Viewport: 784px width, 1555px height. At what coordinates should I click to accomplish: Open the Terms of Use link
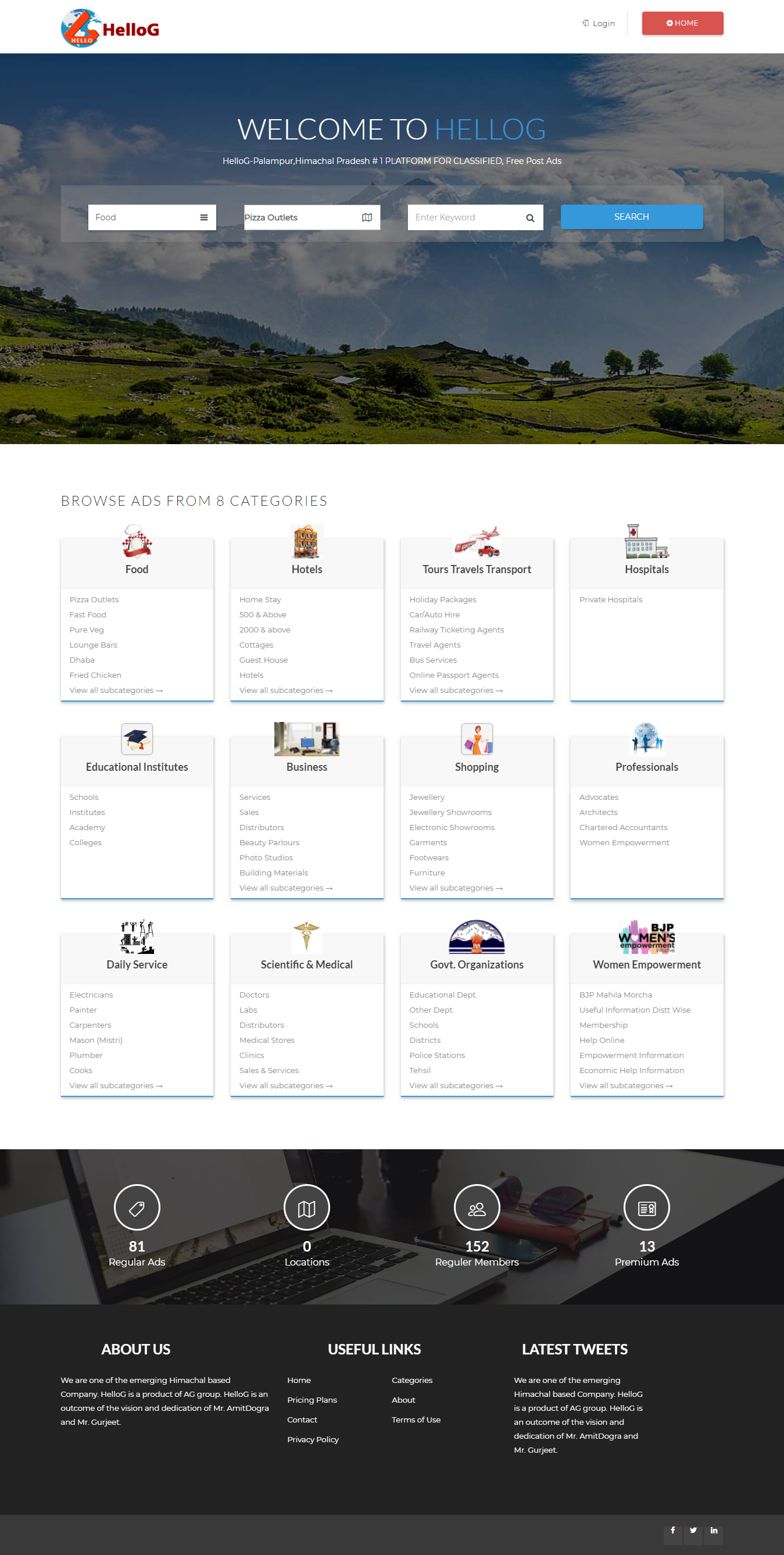pos(417,1420)
